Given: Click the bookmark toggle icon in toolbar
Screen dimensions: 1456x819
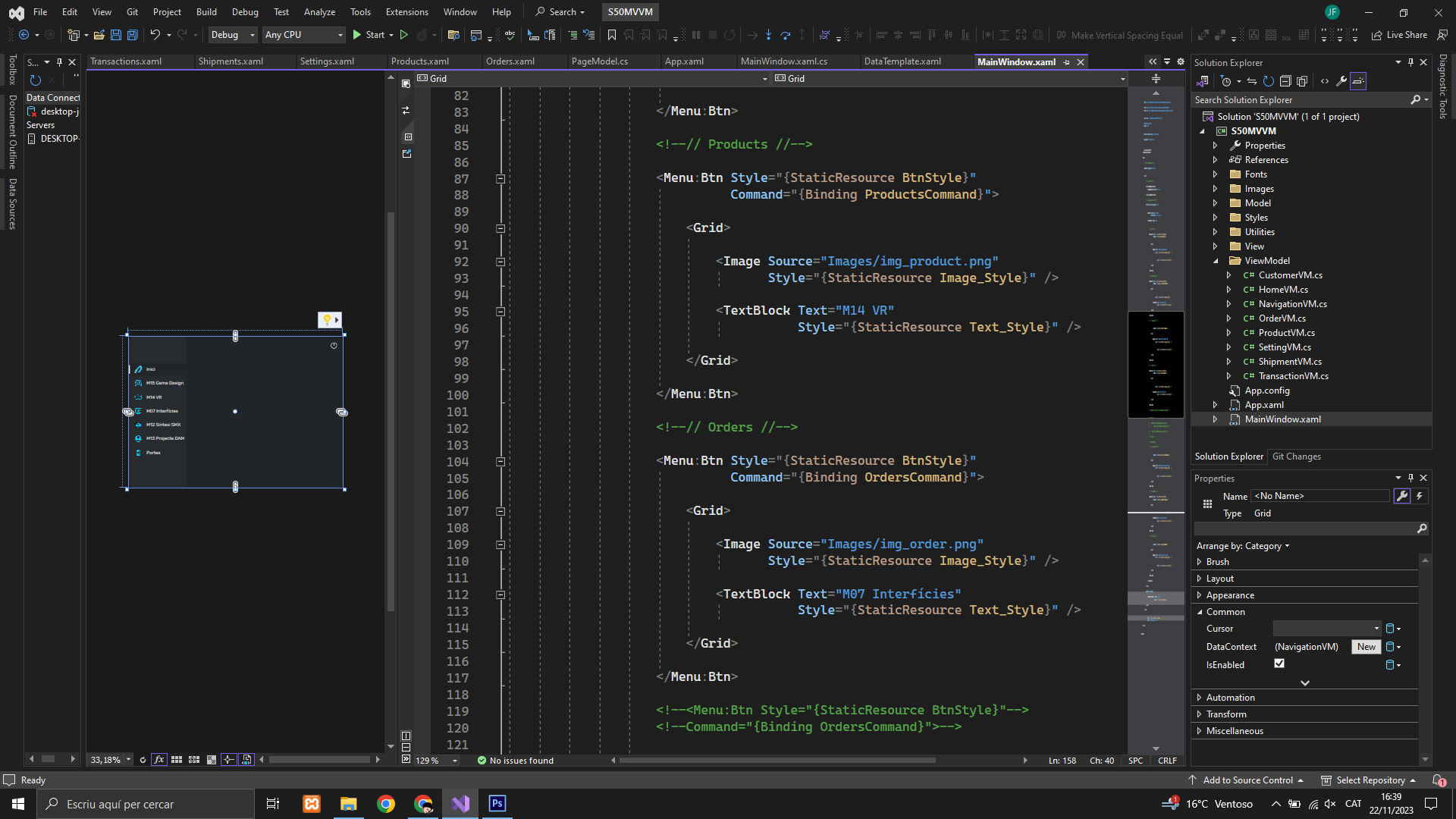Looking at the screenshot, I should (611, 35).
